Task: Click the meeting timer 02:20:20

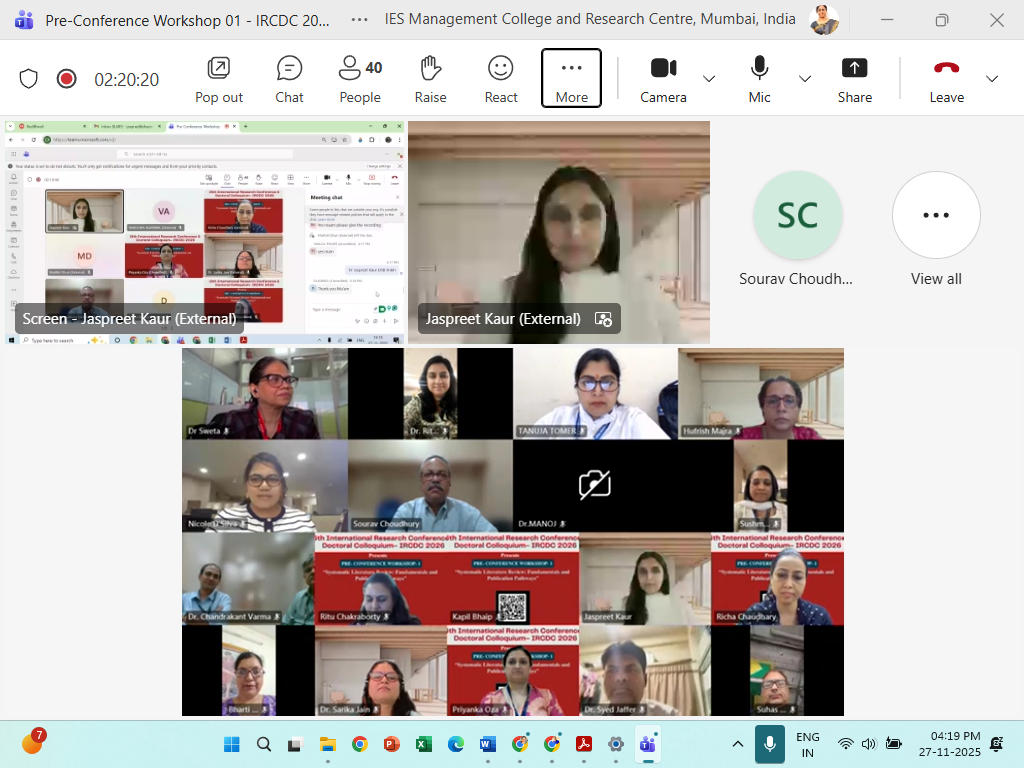Action: click(x=127, y=80)
